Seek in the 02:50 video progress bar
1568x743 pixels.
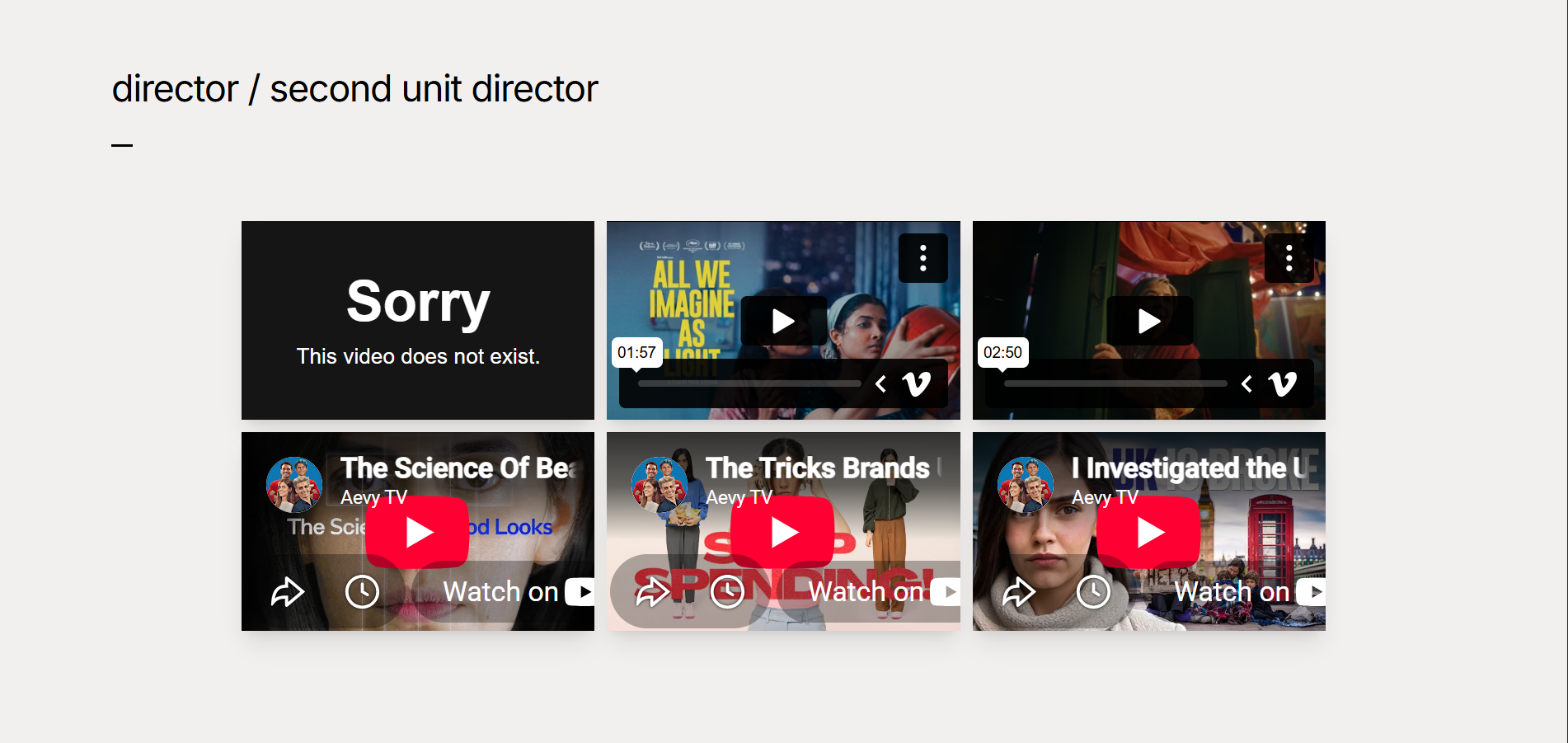pyautogui.click(x=1115, y=383)
